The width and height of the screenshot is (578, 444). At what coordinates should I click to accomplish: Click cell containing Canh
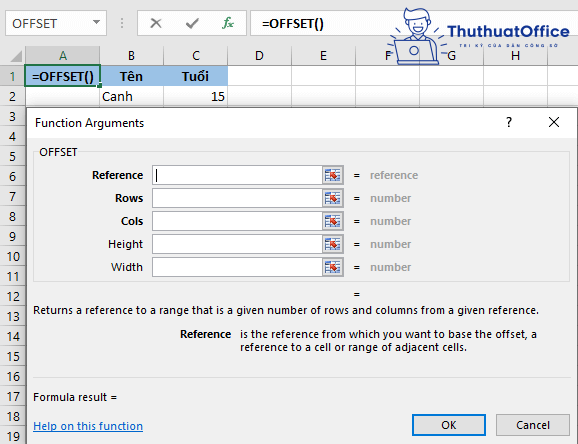point(132,96)
